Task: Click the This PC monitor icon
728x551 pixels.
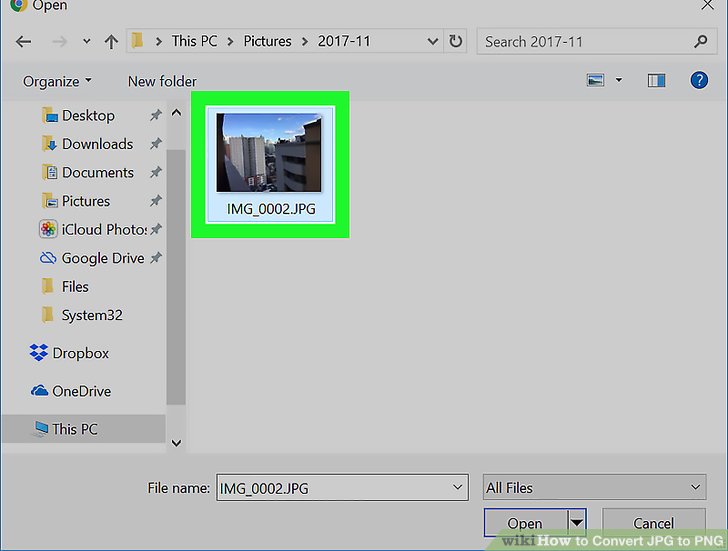Action: 40,428
